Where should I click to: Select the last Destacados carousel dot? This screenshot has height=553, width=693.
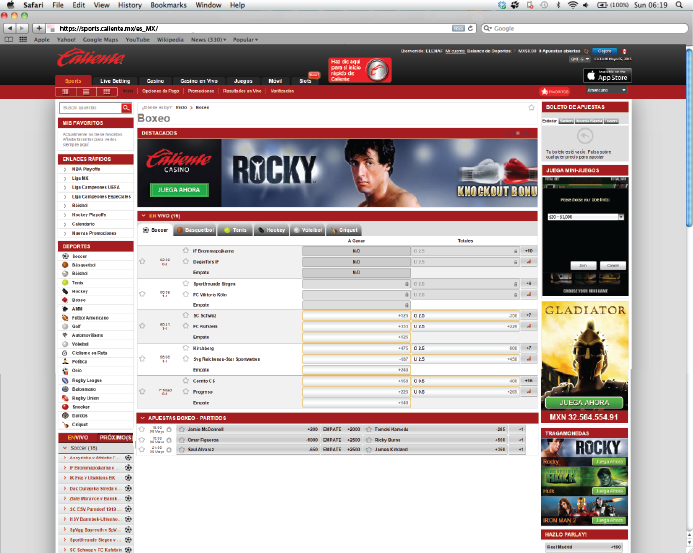click(527, 133)
